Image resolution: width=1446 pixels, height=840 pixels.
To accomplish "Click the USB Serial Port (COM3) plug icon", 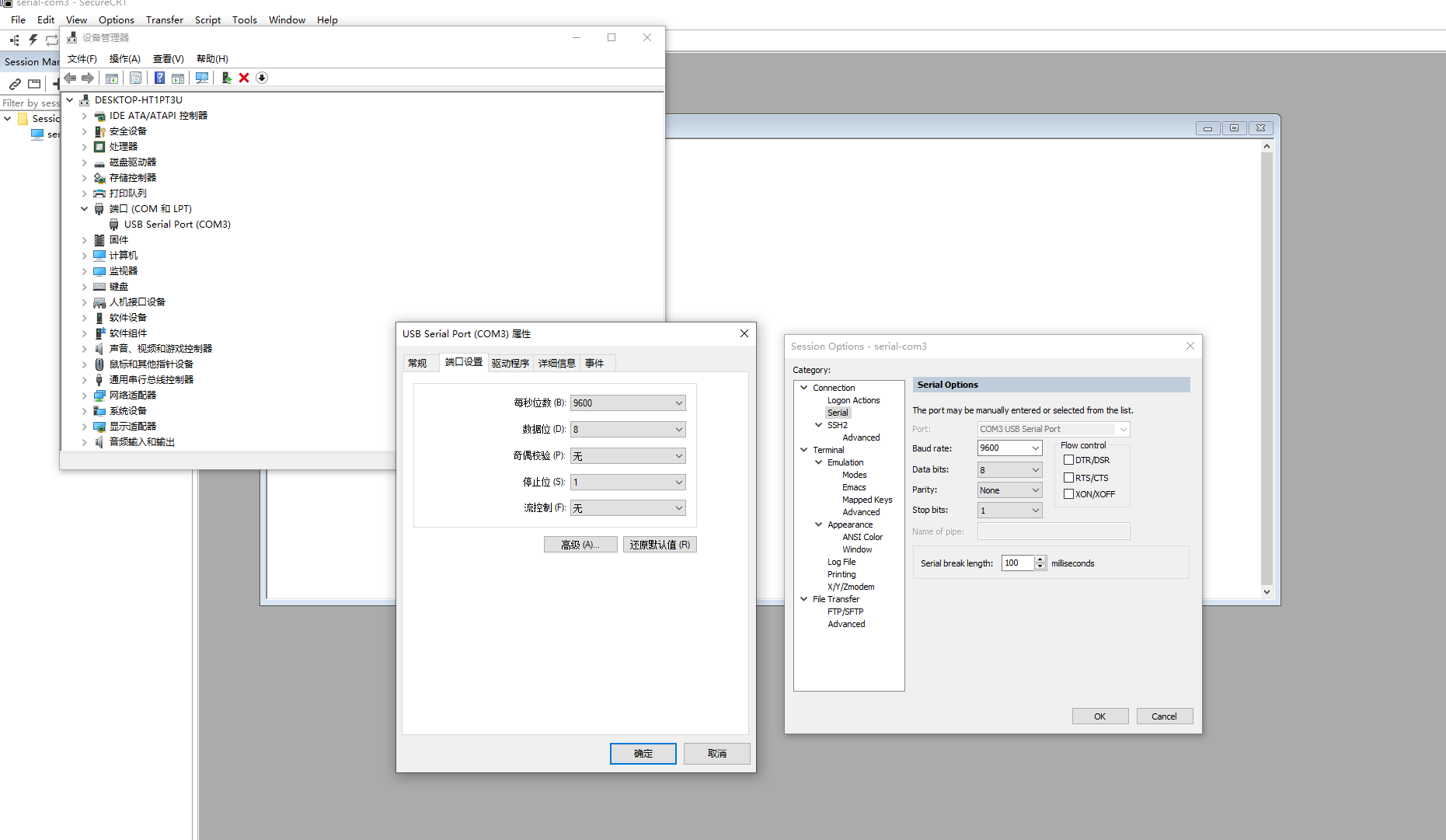I will click(114, 225).
